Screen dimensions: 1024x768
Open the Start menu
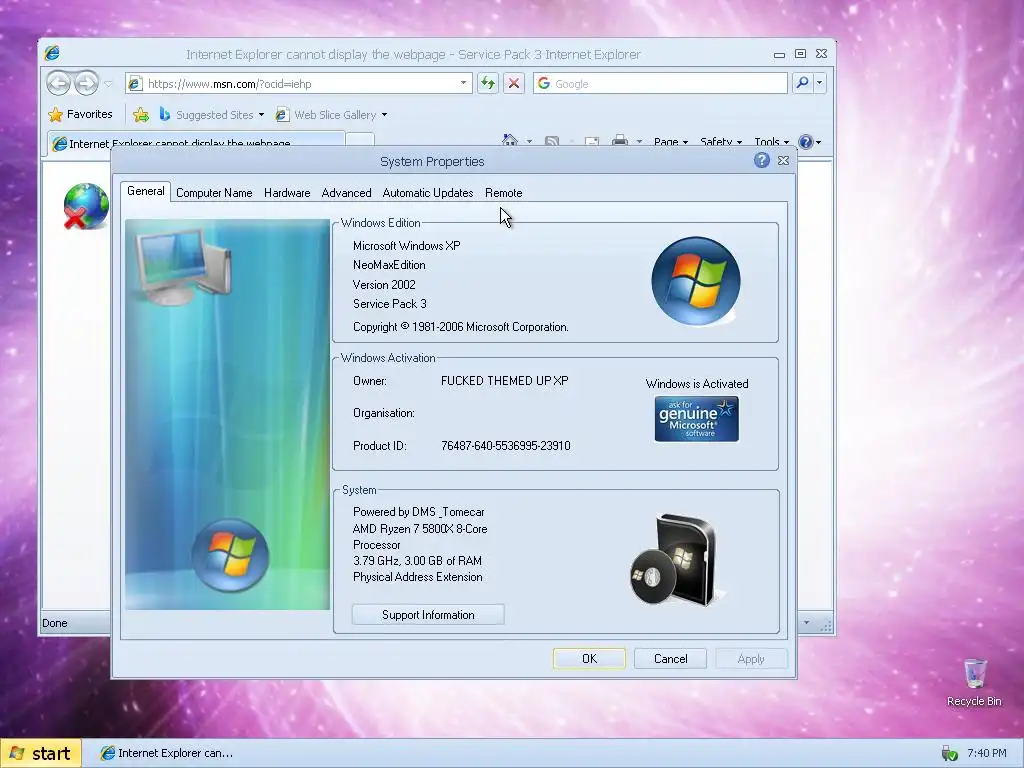[x=41, y=753]
